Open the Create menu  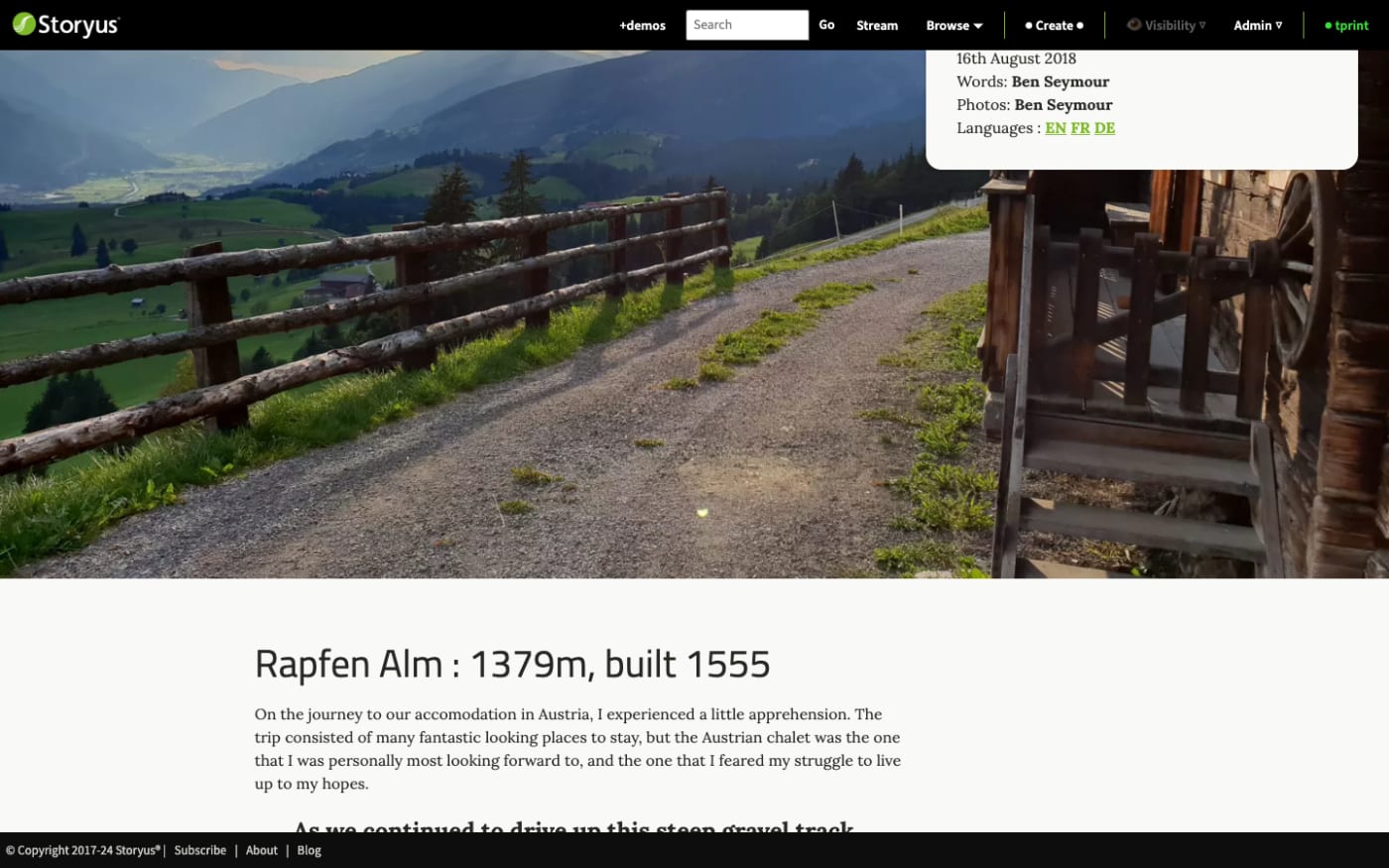1054,26
